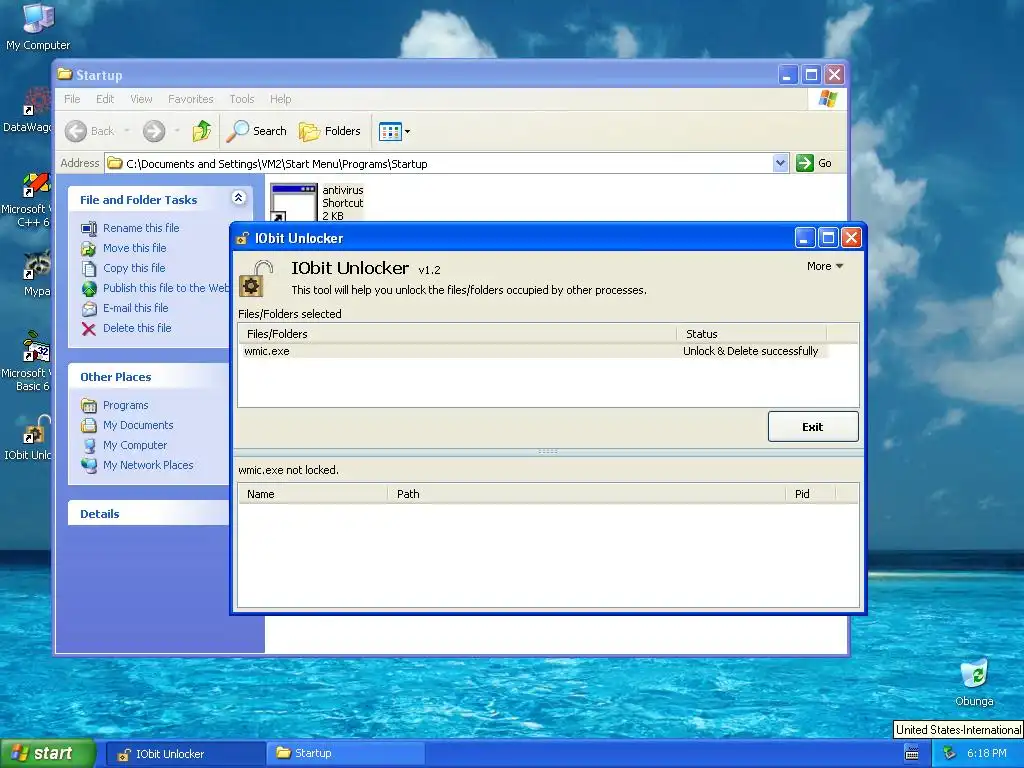Open the Edit menu in Startup window

pyautogui.click(x=104, y=99)
